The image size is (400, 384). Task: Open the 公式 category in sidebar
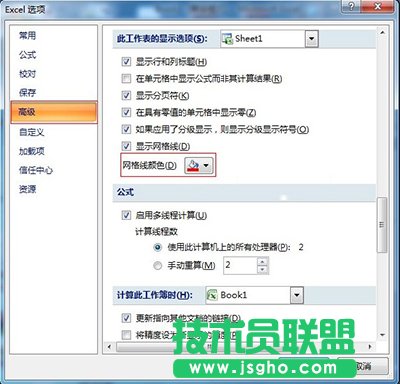coord(27,55)
